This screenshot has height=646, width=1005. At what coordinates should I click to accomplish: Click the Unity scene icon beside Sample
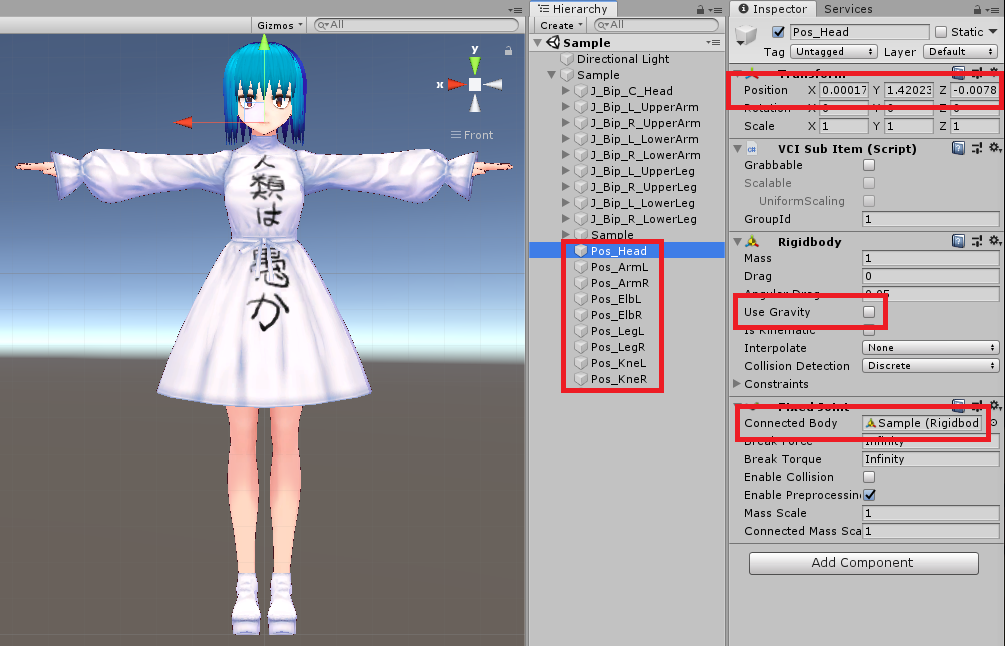[553, 42]
